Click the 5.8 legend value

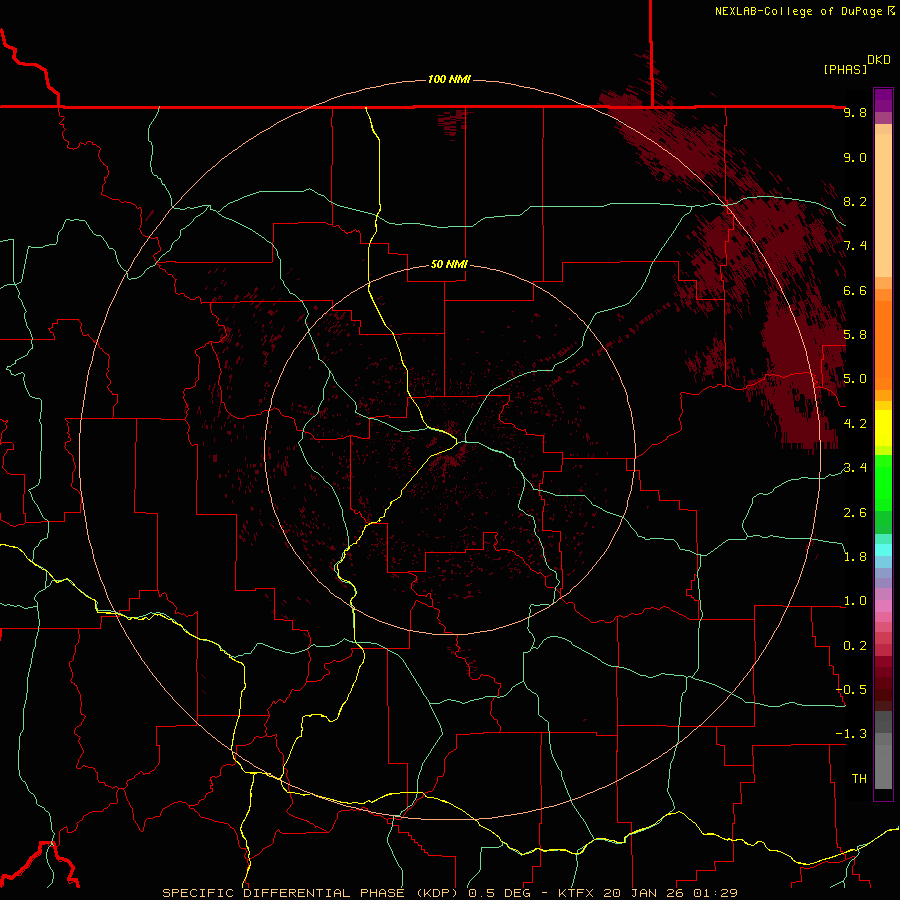[x=855, y=334]
